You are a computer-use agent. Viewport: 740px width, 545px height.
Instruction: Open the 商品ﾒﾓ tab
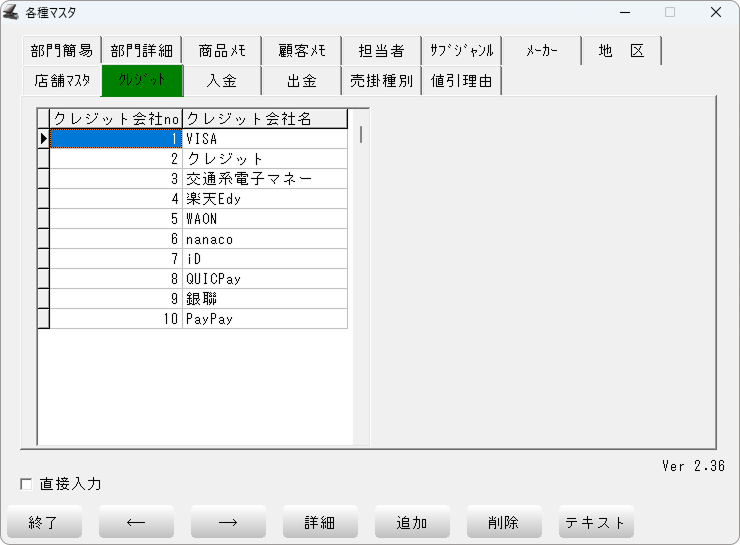(x=222, y=51)
